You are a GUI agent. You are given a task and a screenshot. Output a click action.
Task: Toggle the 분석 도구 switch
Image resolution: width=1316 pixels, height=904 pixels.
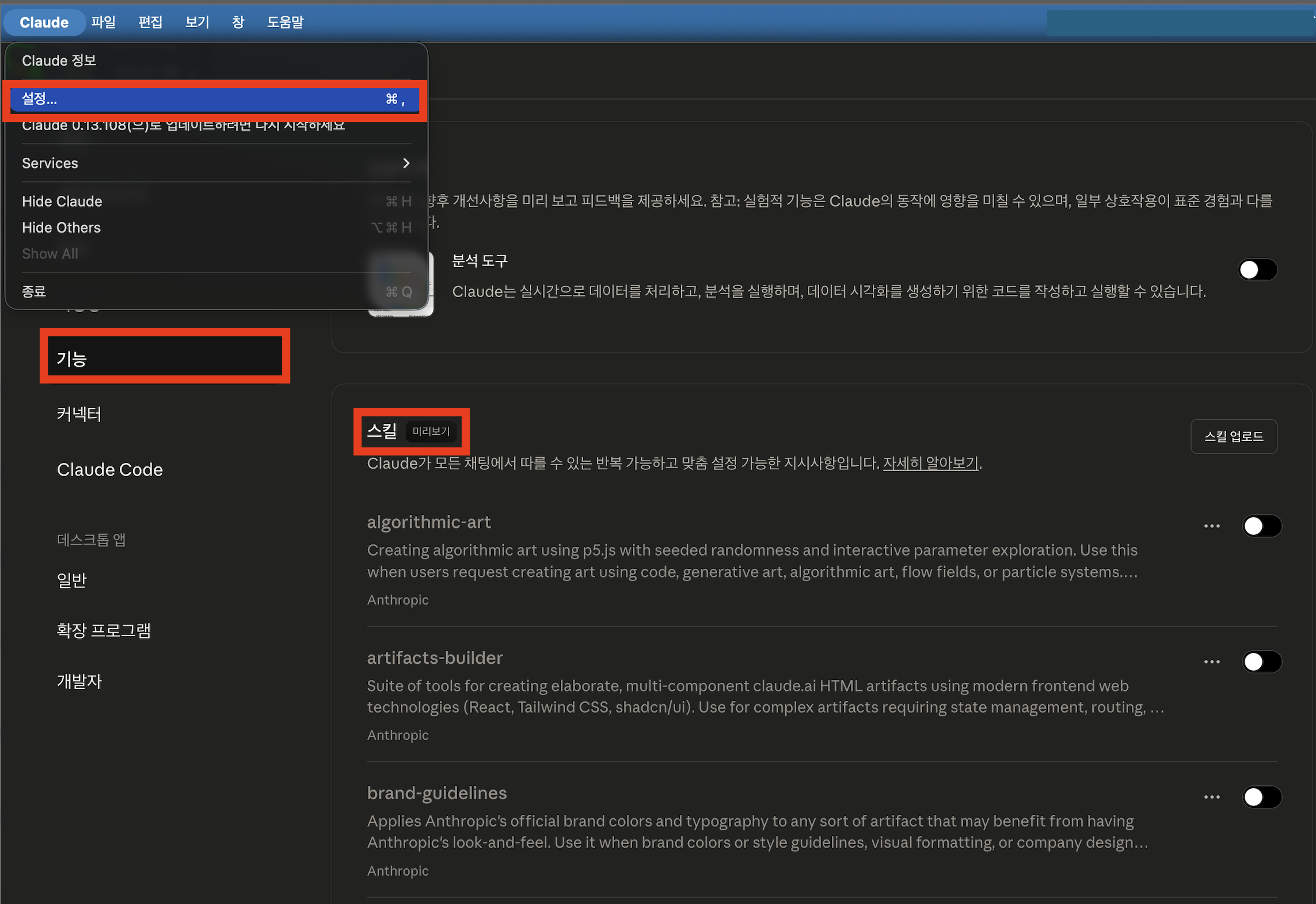click(1257, 269)
